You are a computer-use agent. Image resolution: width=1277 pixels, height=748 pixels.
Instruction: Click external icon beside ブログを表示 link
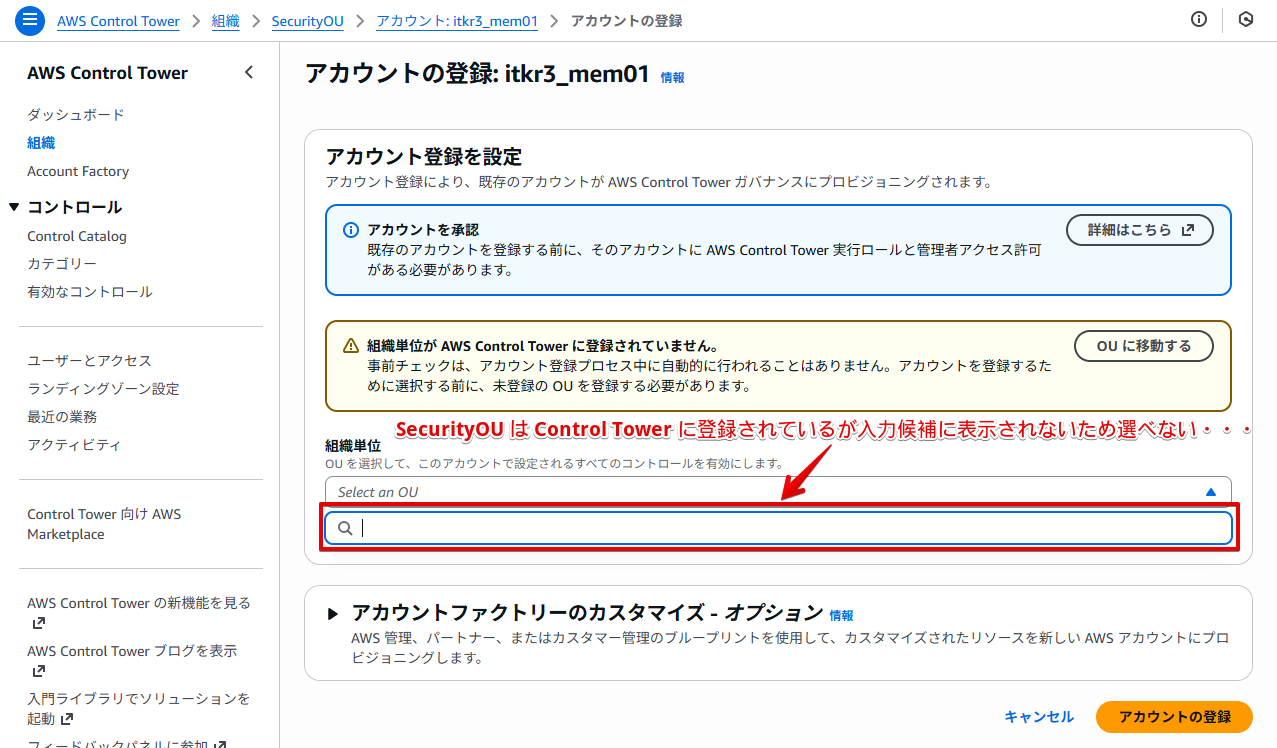(x=39, y=671)
